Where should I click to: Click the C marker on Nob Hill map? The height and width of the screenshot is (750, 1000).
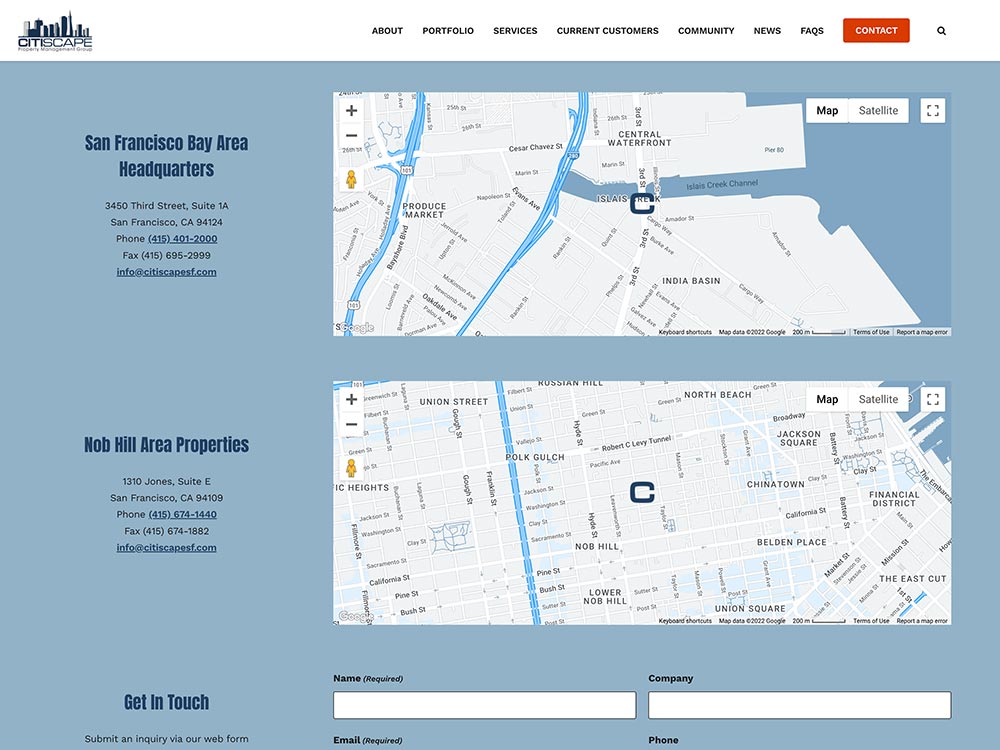642,492
